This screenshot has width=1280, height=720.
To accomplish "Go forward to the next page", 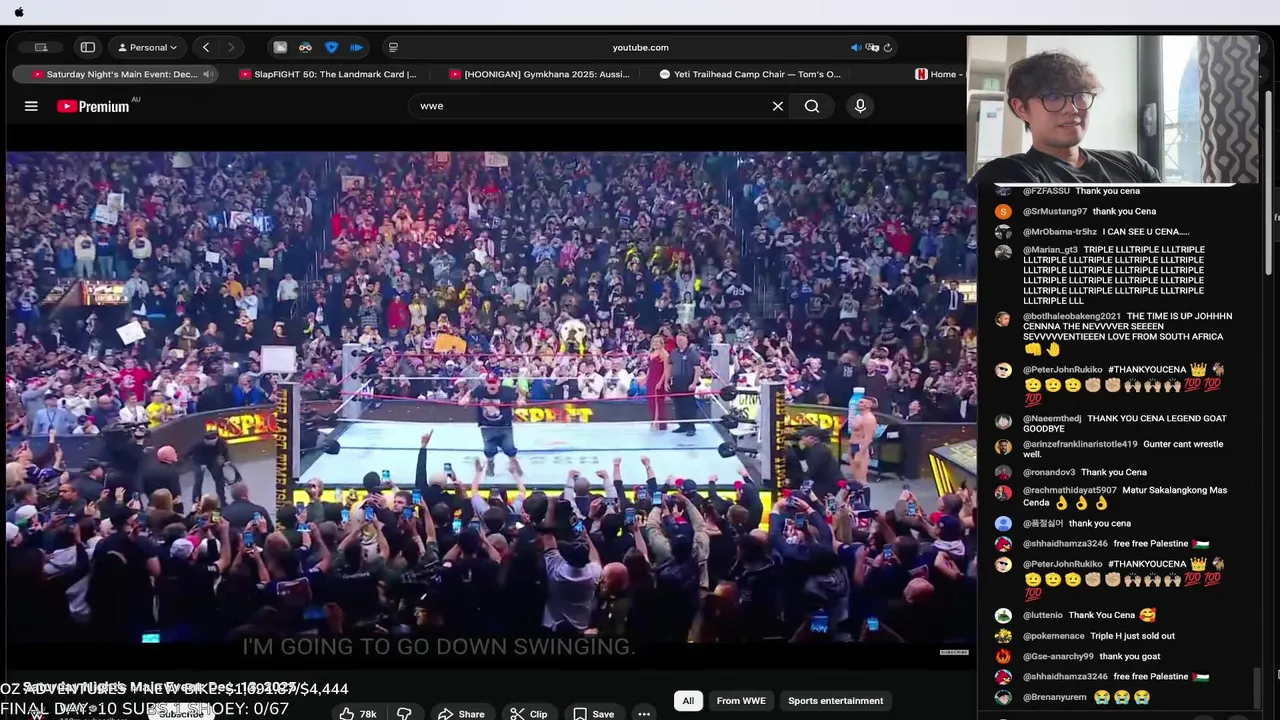I will [231, 47].
